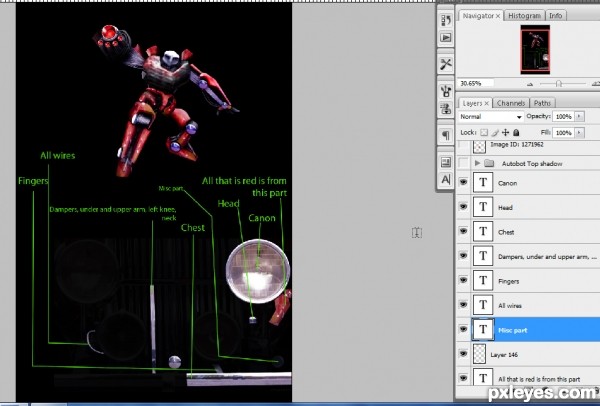Hide the Fingers text layer

click(x=463, y=280)
